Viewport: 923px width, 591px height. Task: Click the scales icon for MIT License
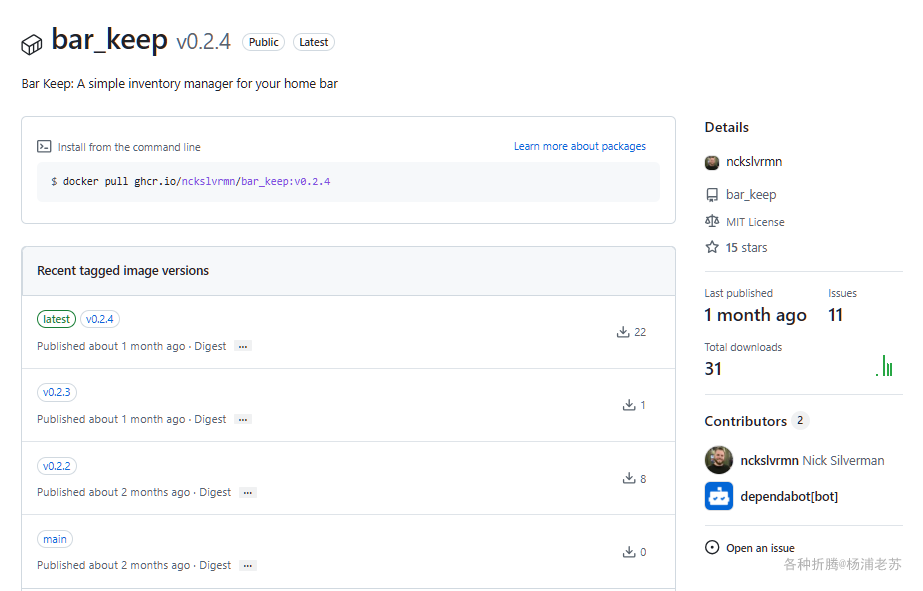(x=712, y=221)
